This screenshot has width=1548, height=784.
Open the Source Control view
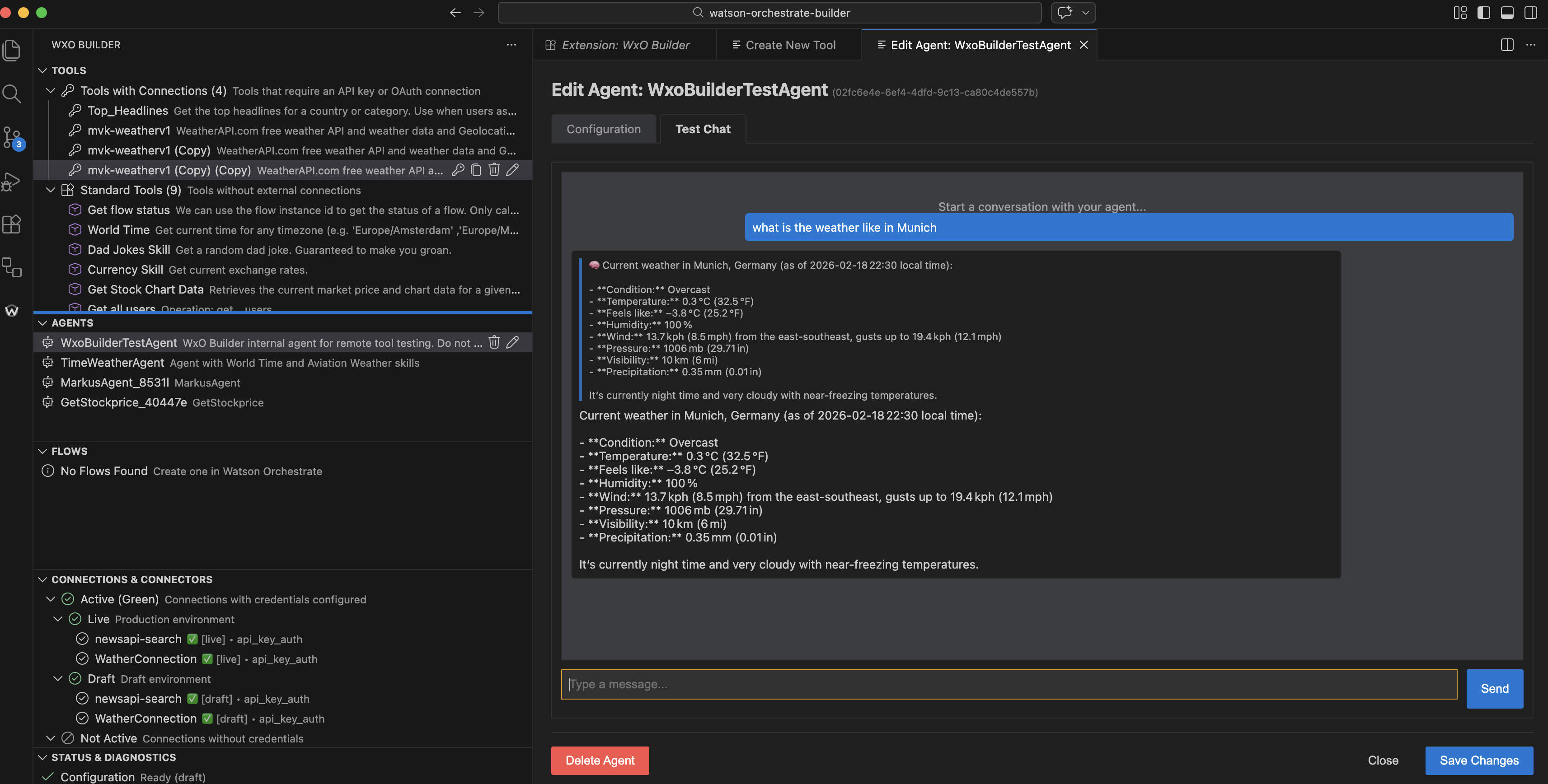pyautogui.click(x=12, y=138)
